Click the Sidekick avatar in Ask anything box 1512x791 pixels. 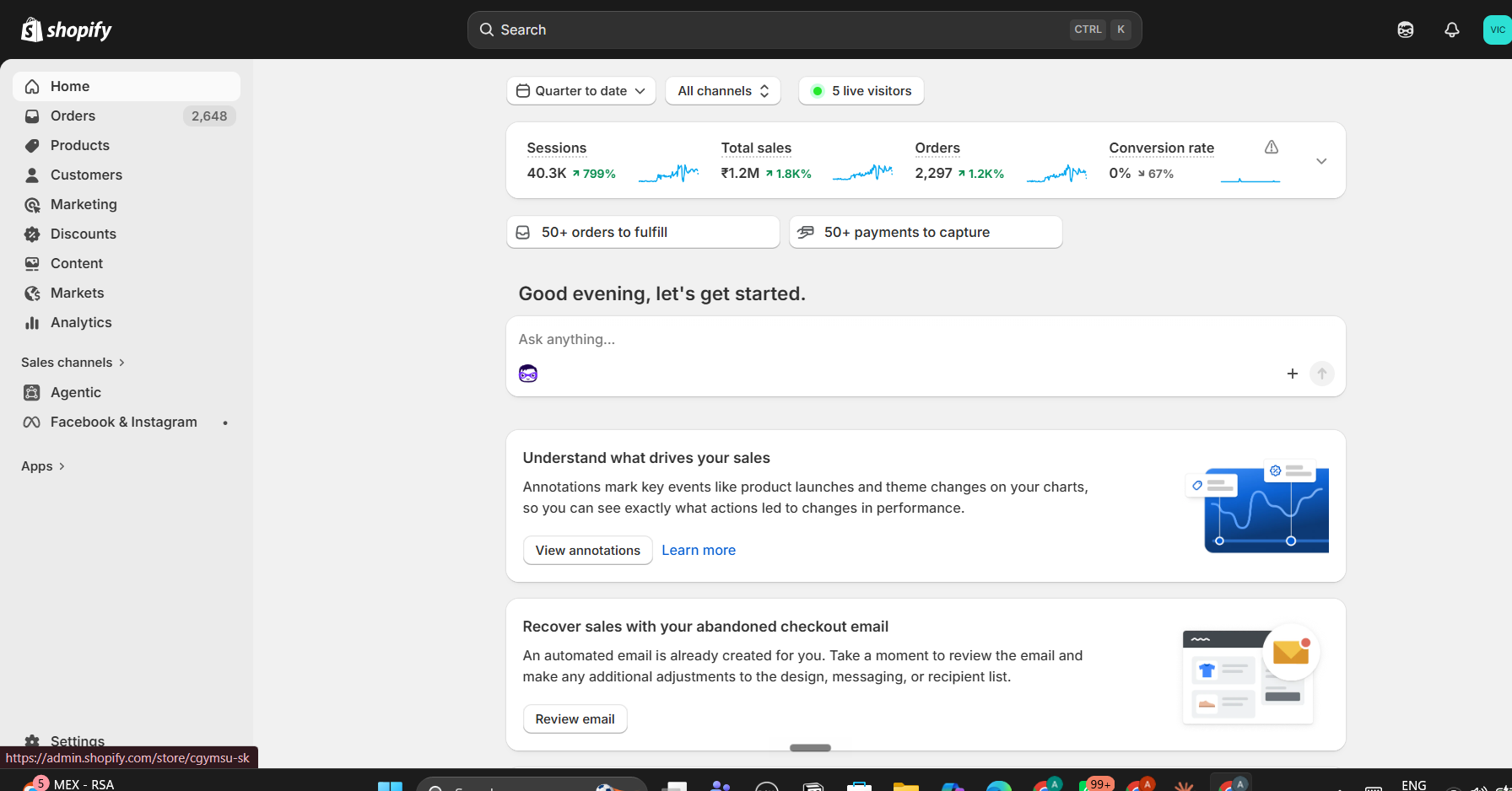[x=528, y=374]
